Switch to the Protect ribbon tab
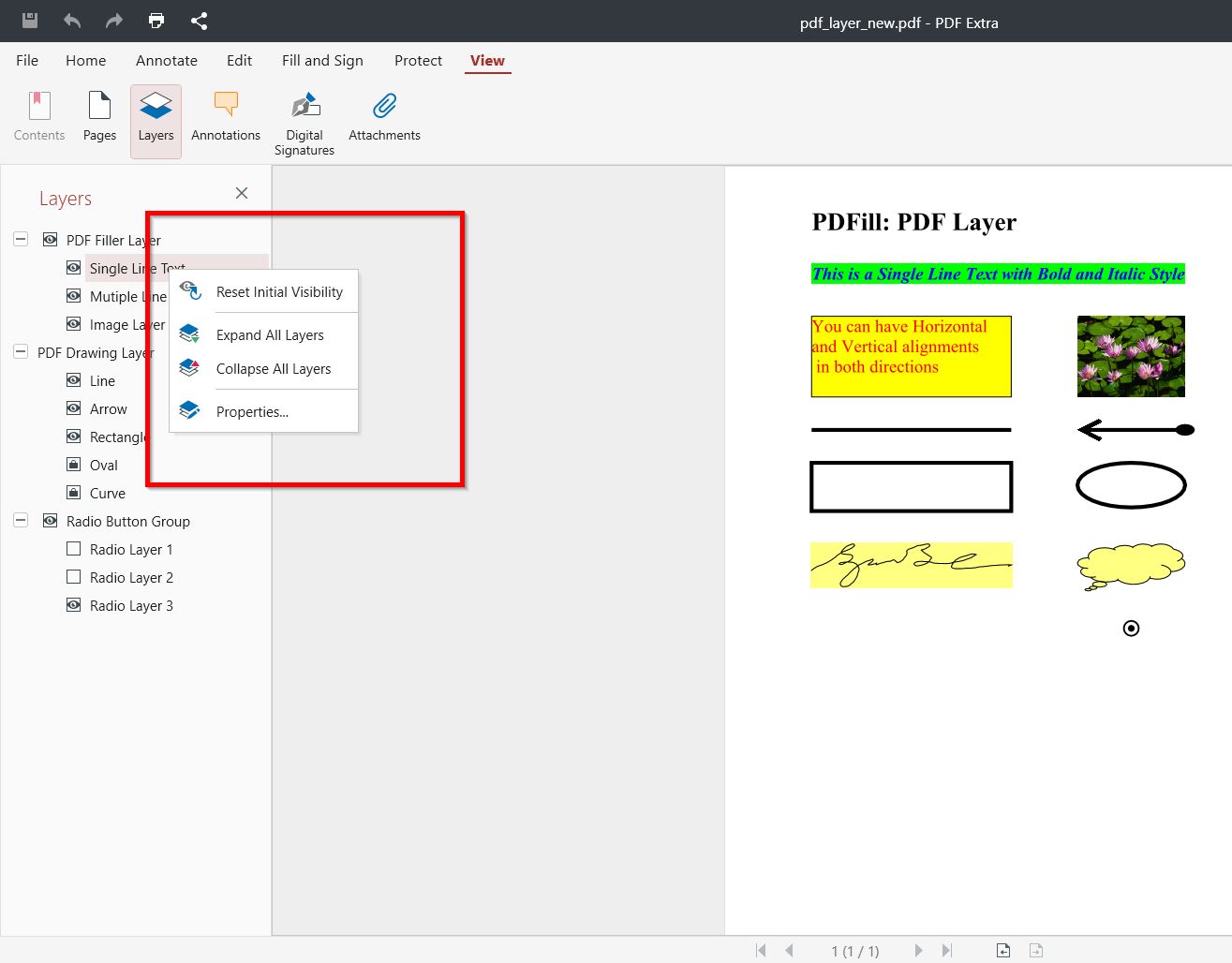 tap(417, 60)
